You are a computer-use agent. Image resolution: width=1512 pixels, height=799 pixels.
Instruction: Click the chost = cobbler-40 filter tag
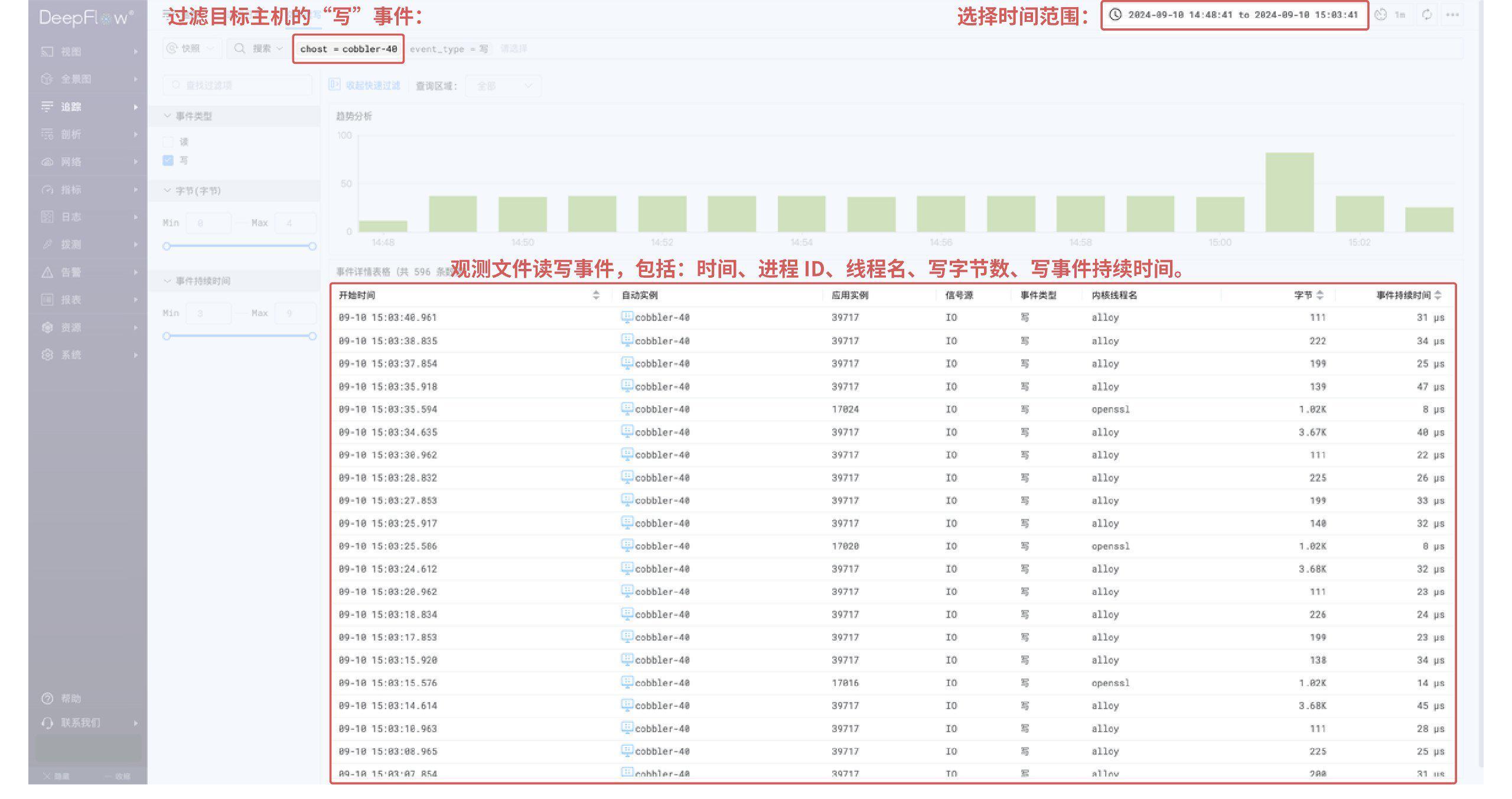(x=348, y=49)
